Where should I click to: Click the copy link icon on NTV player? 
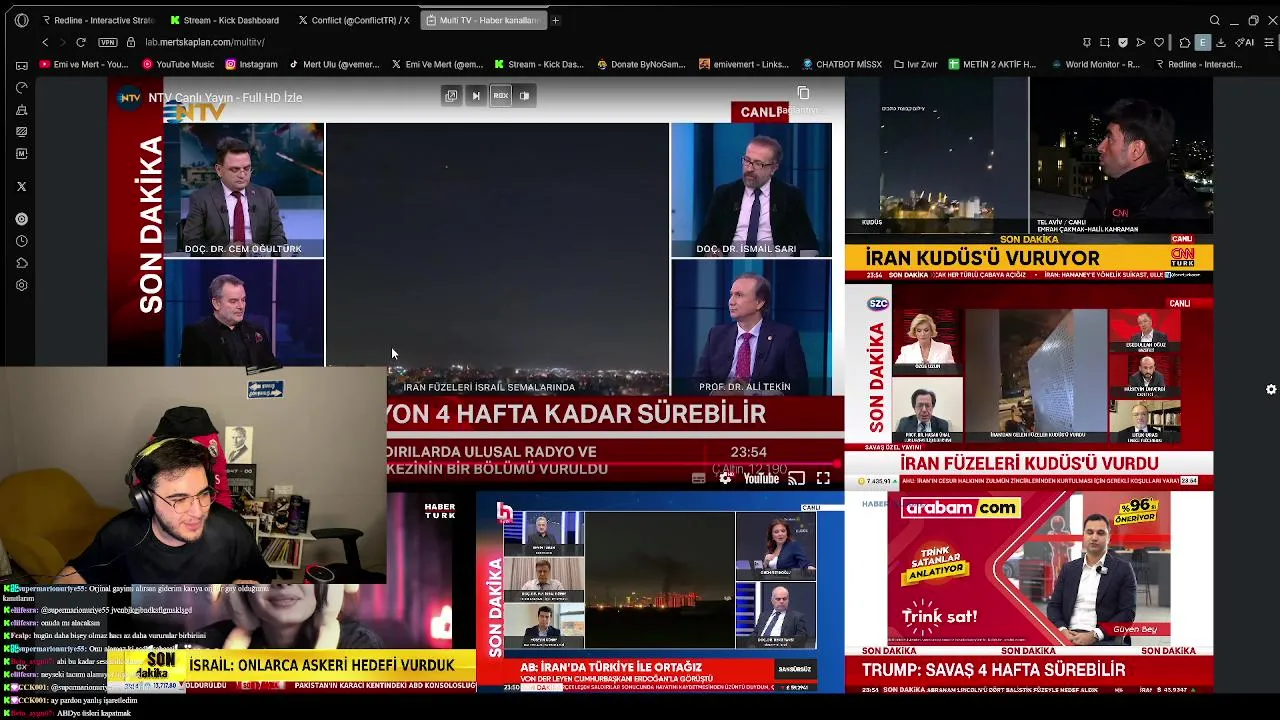click(x=803, y=94)
